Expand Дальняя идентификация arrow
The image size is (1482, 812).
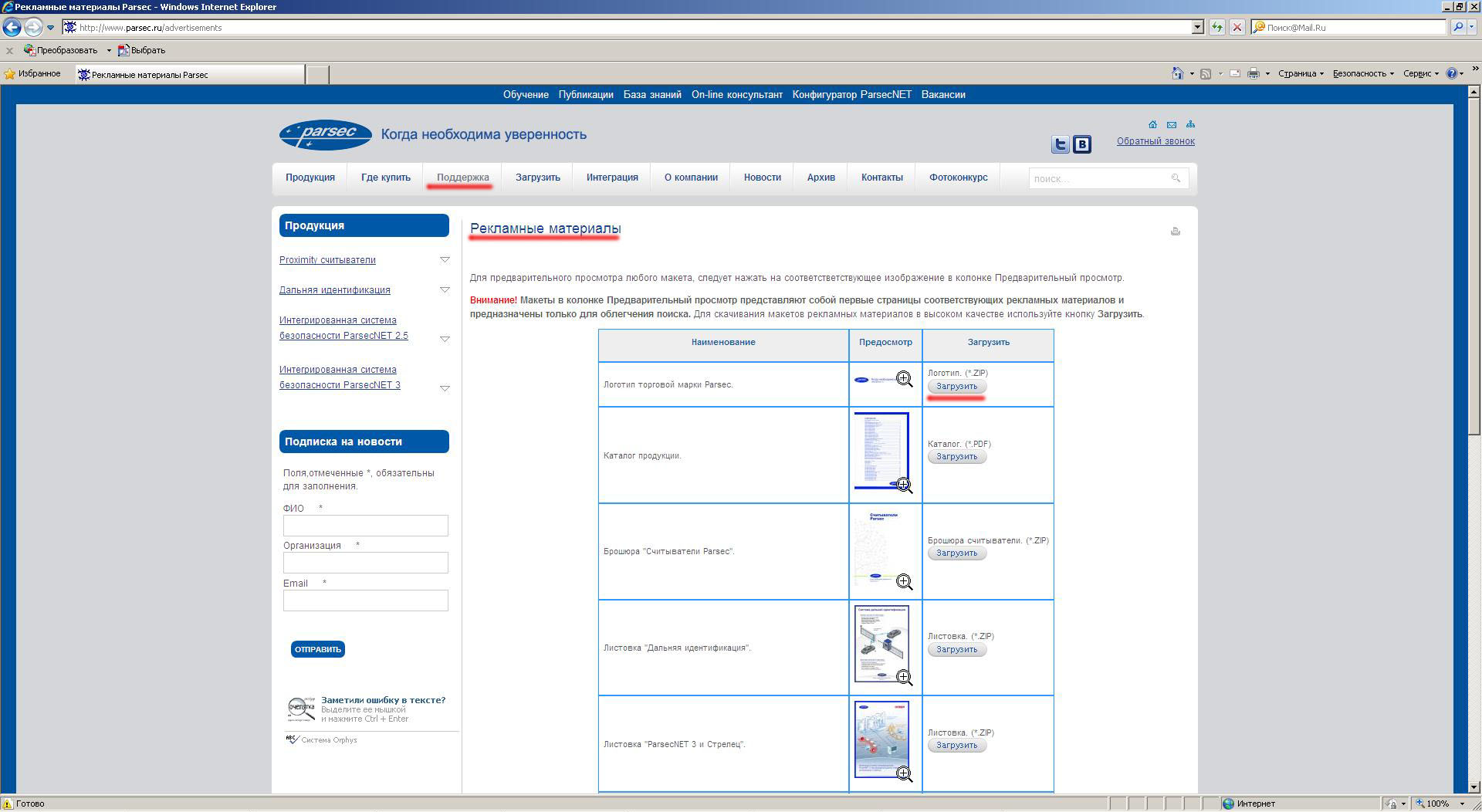click(x=445, y=290)
